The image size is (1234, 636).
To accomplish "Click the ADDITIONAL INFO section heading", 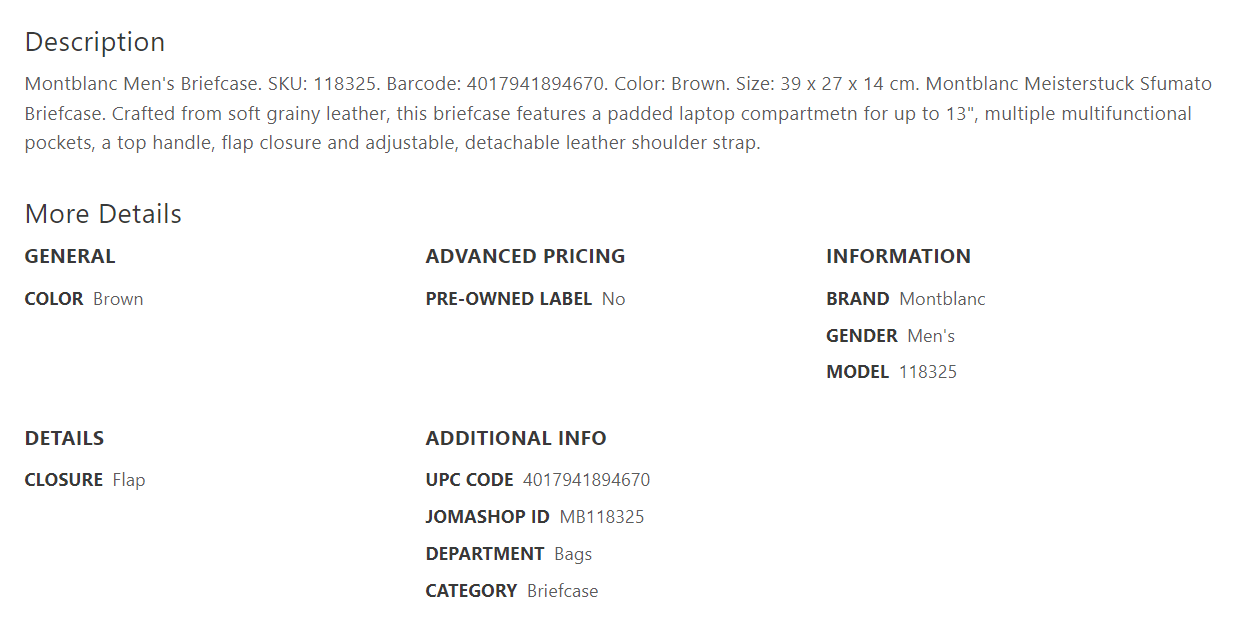I will coord(516,438).
